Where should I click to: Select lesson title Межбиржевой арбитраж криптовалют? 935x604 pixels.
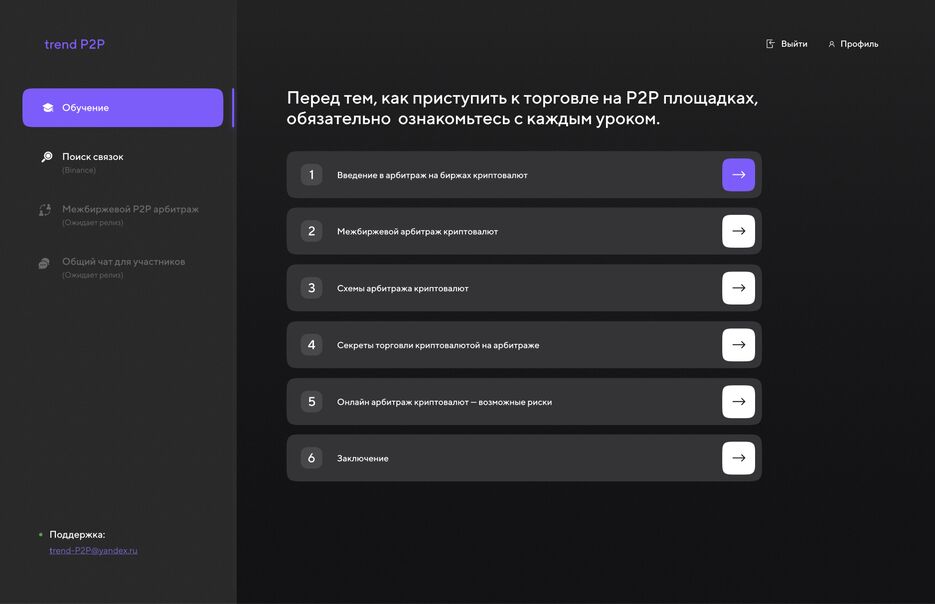point(417,231)
